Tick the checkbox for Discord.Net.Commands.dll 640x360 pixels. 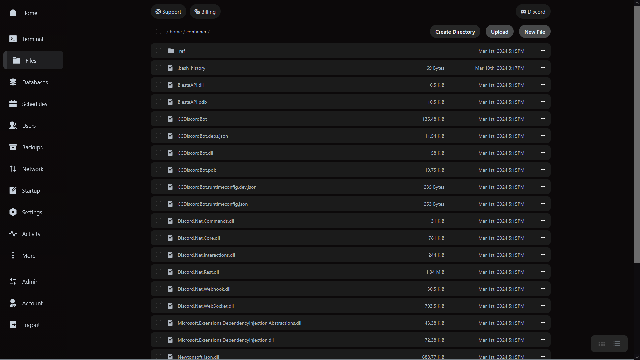[158, 221]
